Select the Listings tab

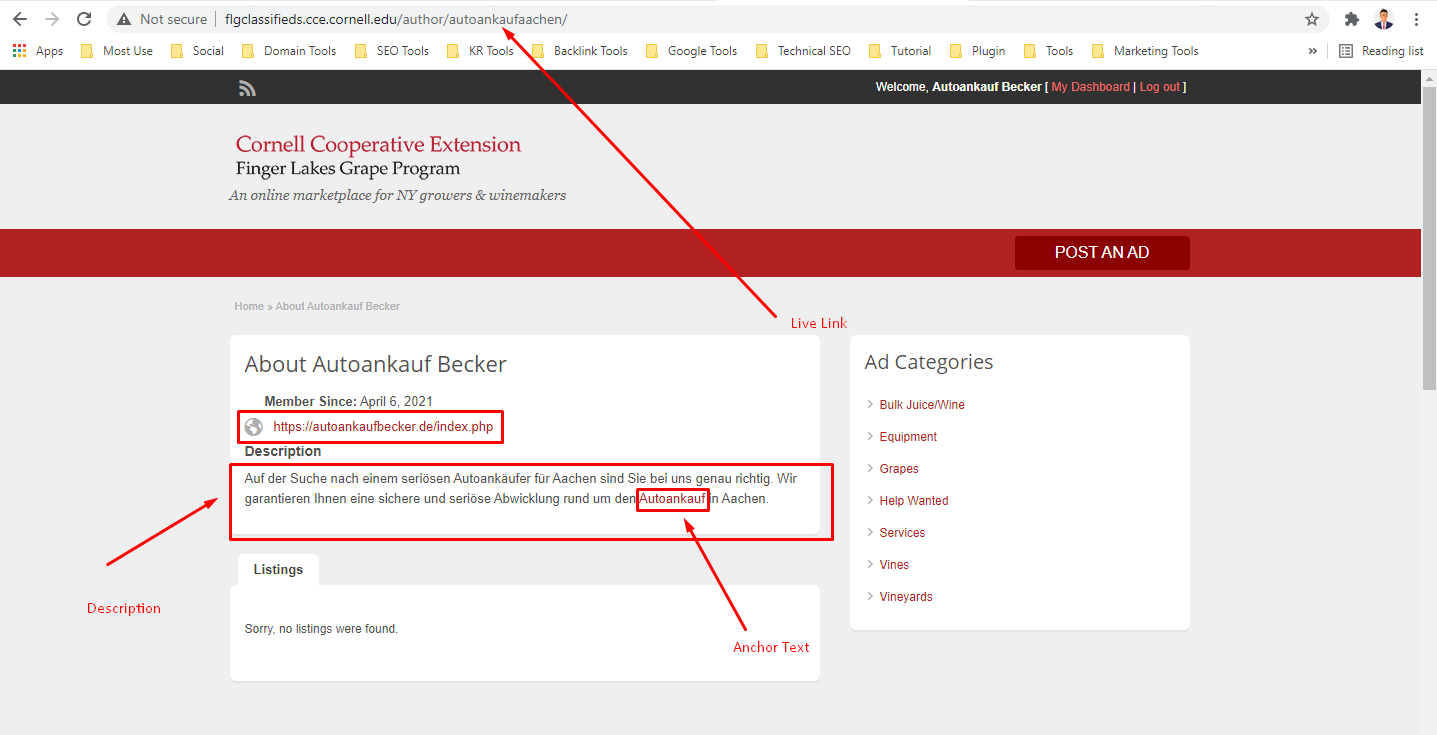coord(278,570)
